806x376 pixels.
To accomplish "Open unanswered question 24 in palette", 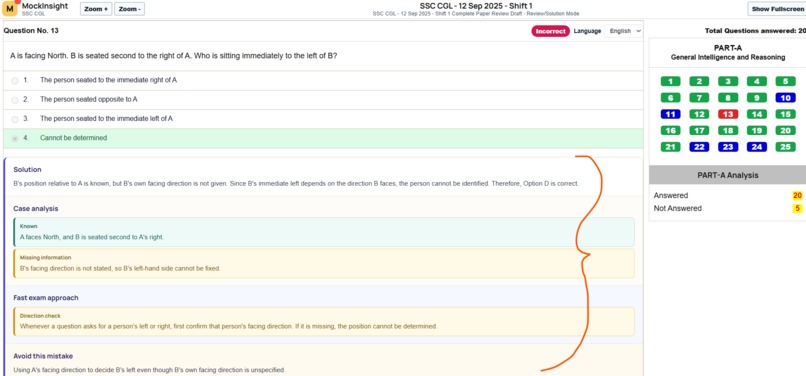I will 757,147.
